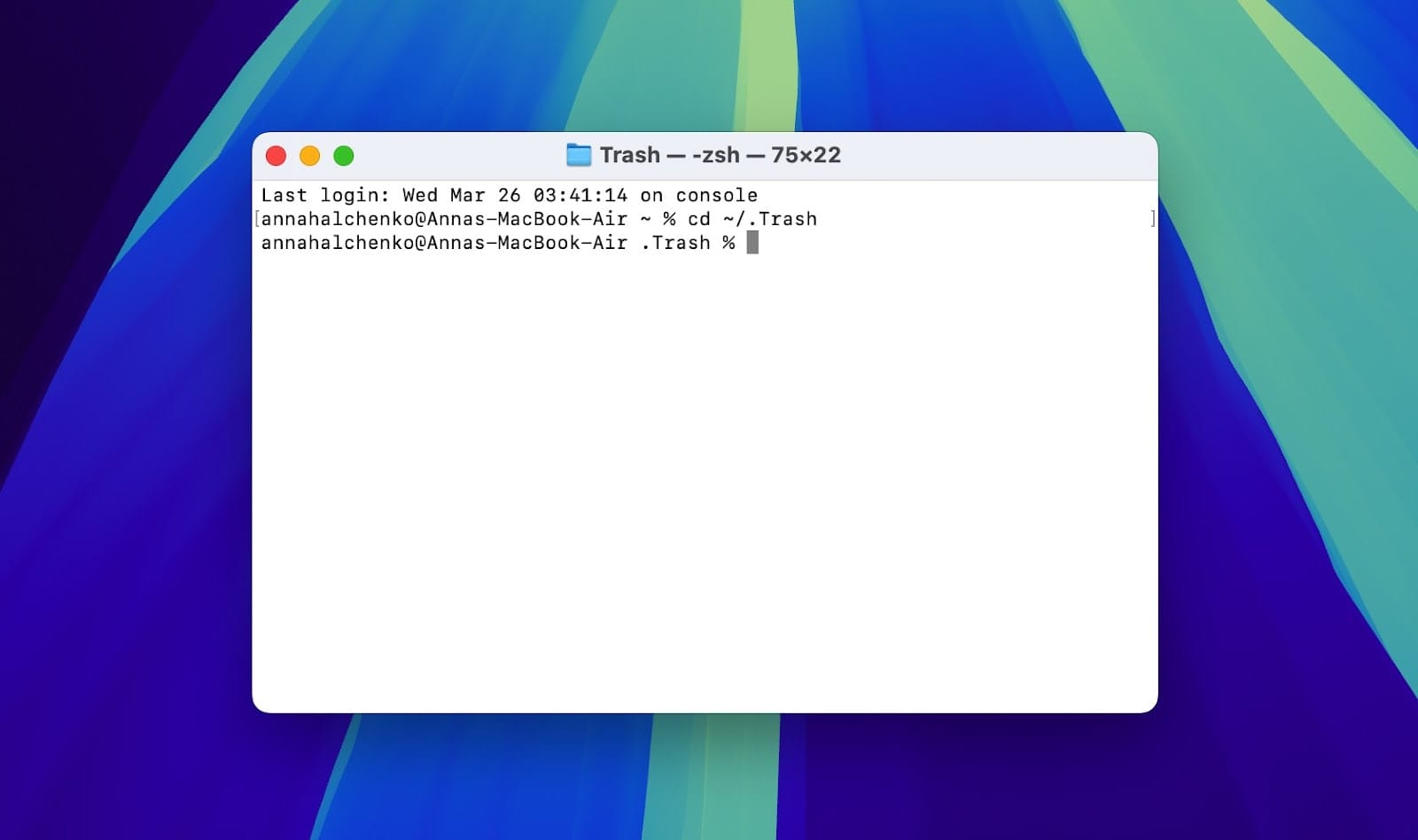Click the blue desktop wallpaper beside the window
The height and width of the screenshot is (840, 1418).
point(133,443)
